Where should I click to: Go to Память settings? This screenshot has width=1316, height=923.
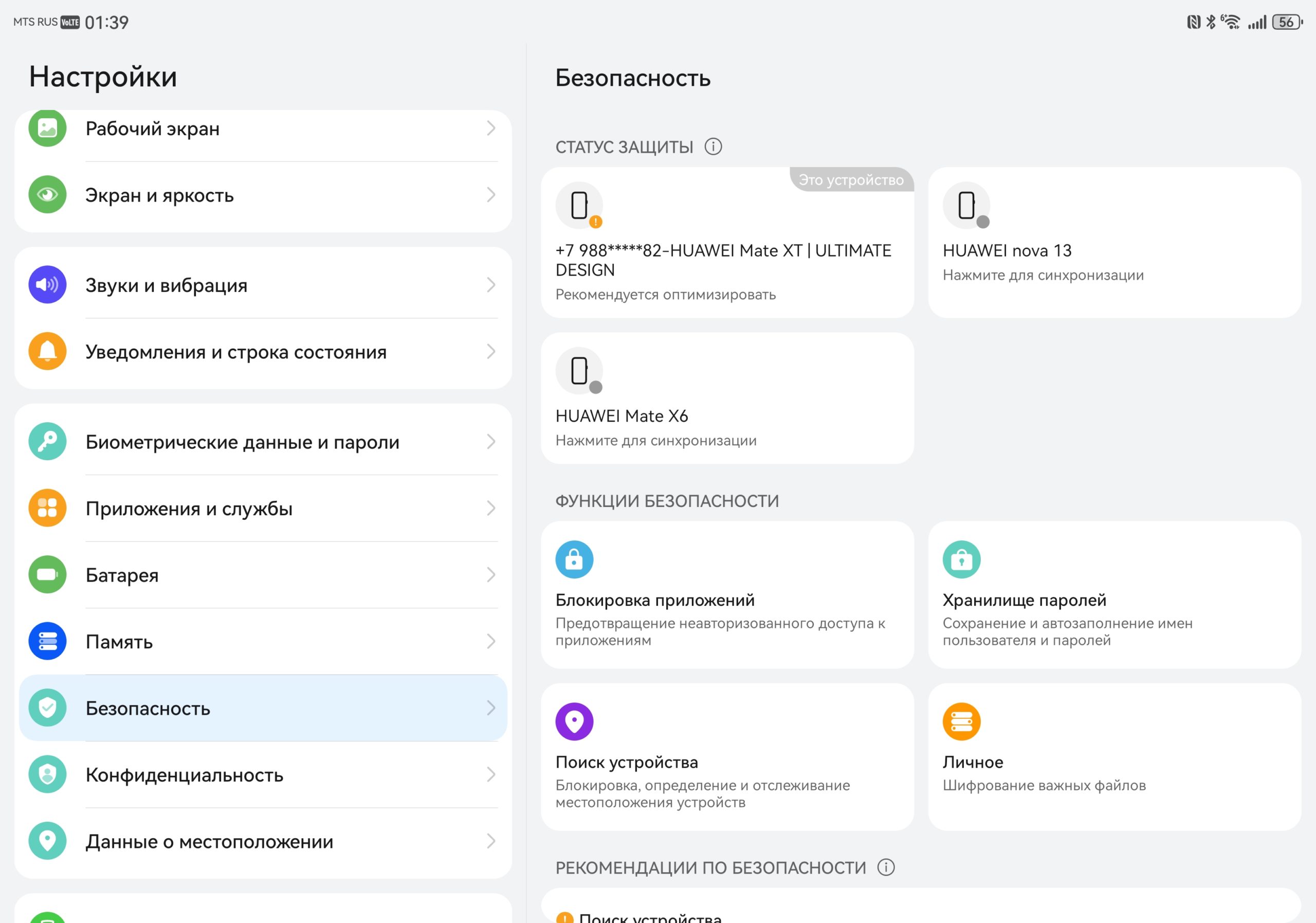pyautogui.click(x=263, y=641)
